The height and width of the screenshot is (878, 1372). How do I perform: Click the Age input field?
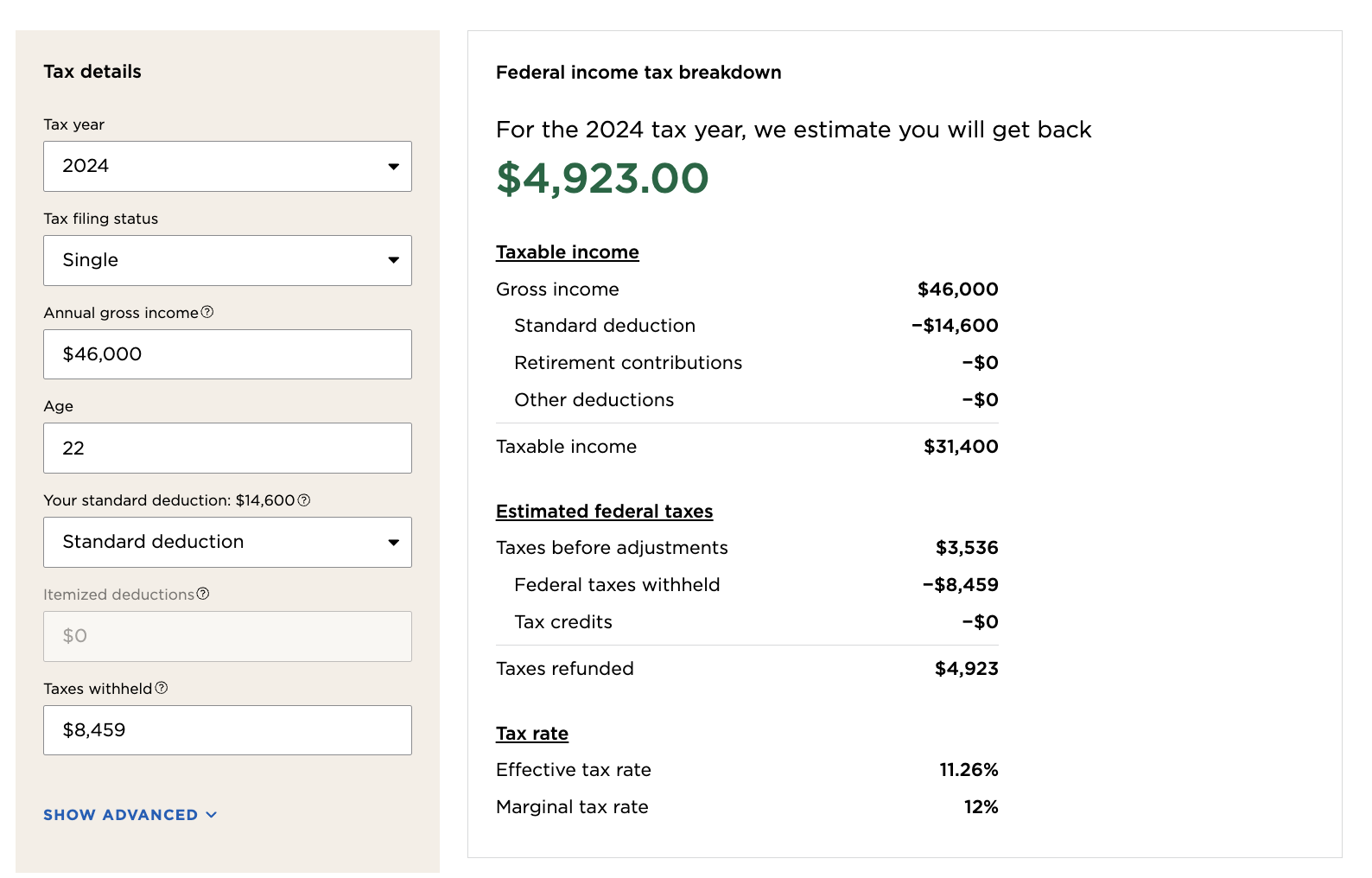coord(227,448)
